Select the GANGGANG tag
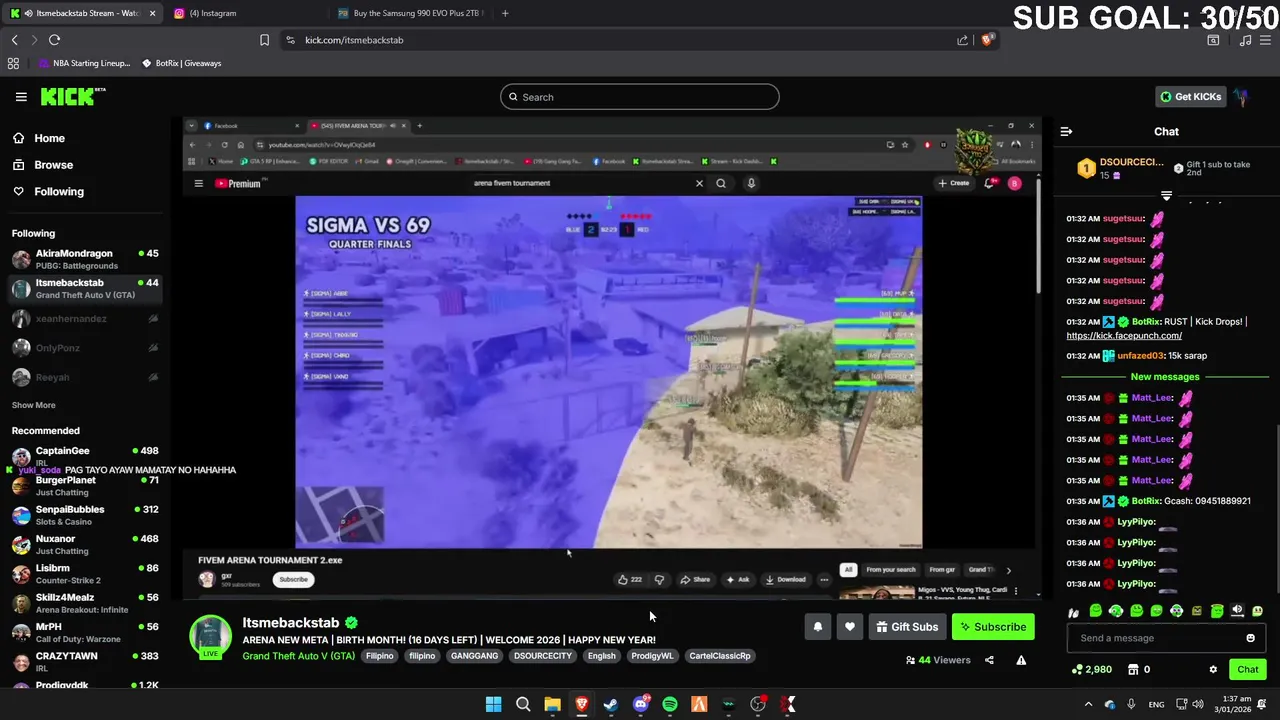The image size is (1280, 720). coord(474,656)
